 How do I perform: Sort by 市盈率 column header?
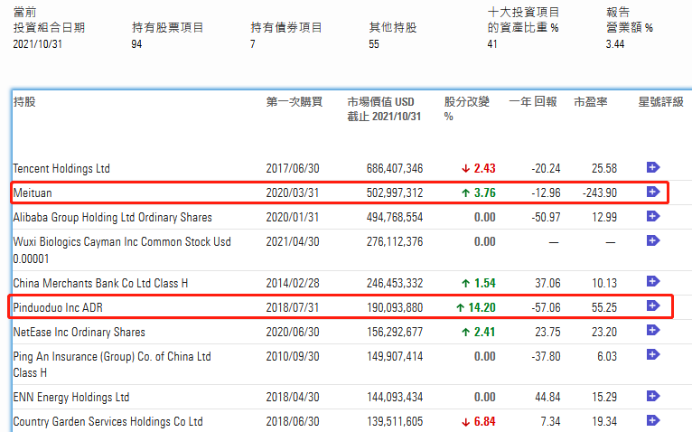(x=591, y=102)
